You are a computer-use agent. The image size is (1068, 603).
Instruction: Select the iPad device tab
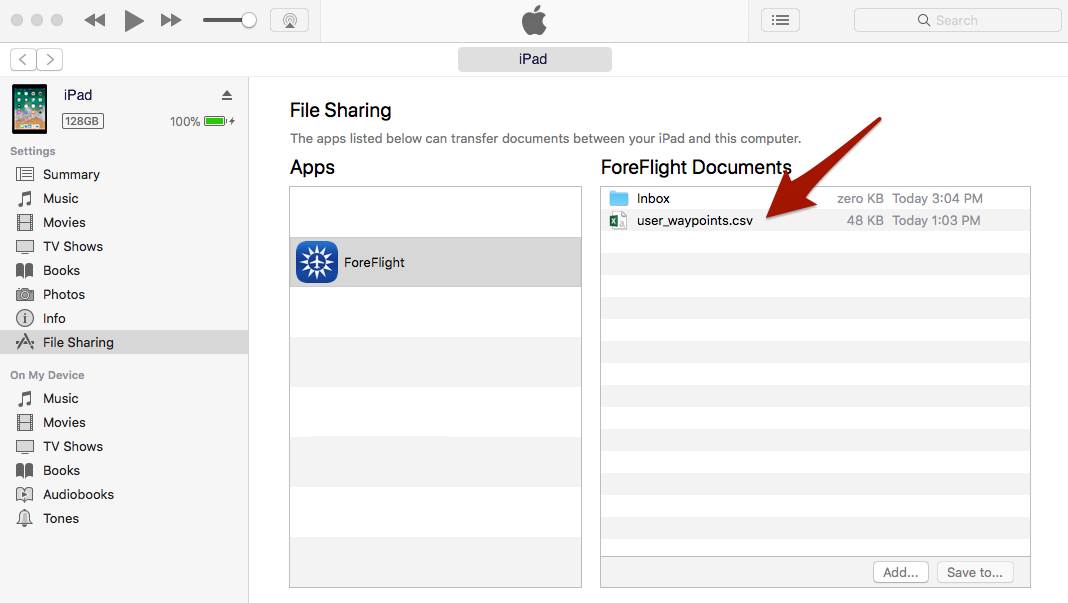(x=535, y=59)
